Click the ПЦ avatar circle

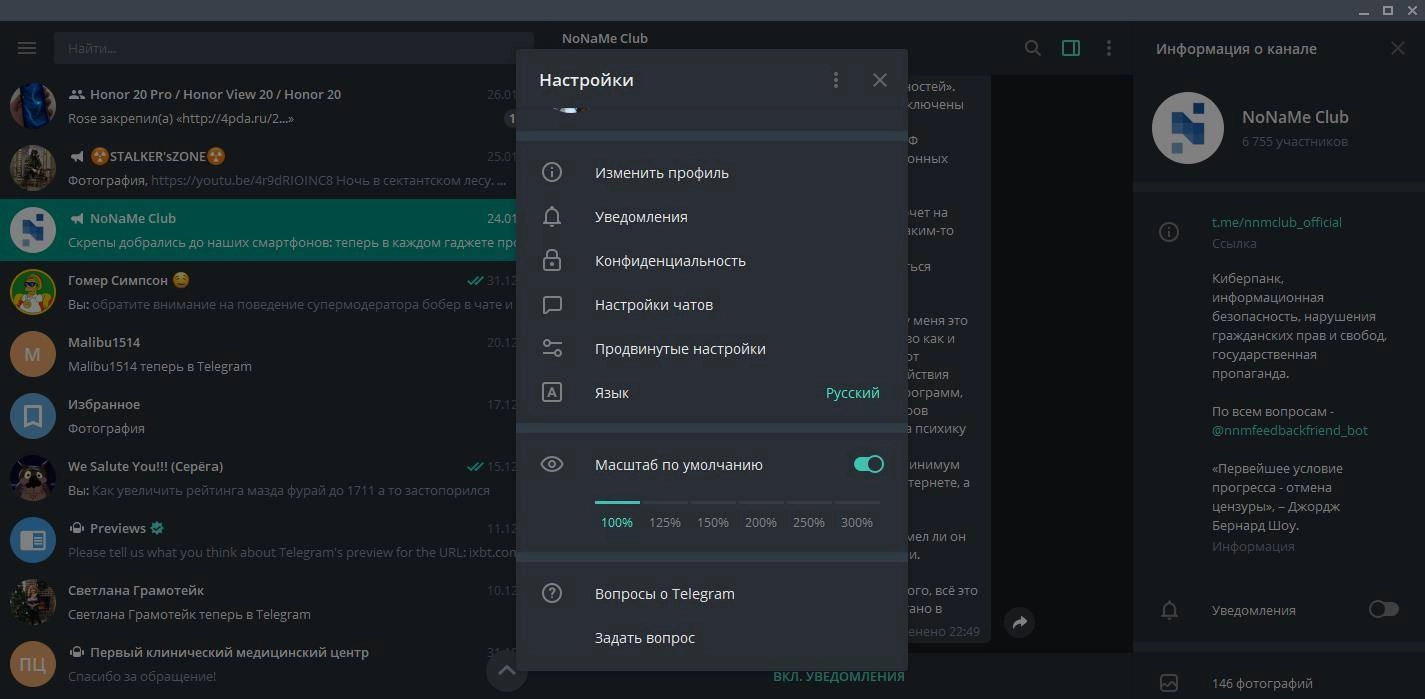[33, 664]
